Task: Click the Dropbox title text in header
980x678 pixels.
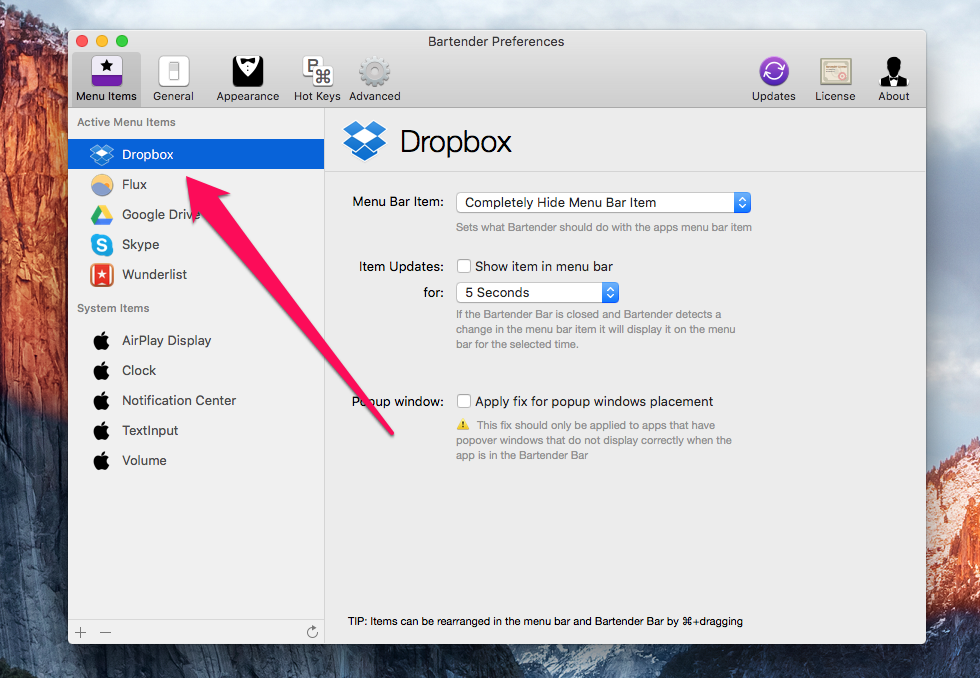Action: (x=456, y=142)
